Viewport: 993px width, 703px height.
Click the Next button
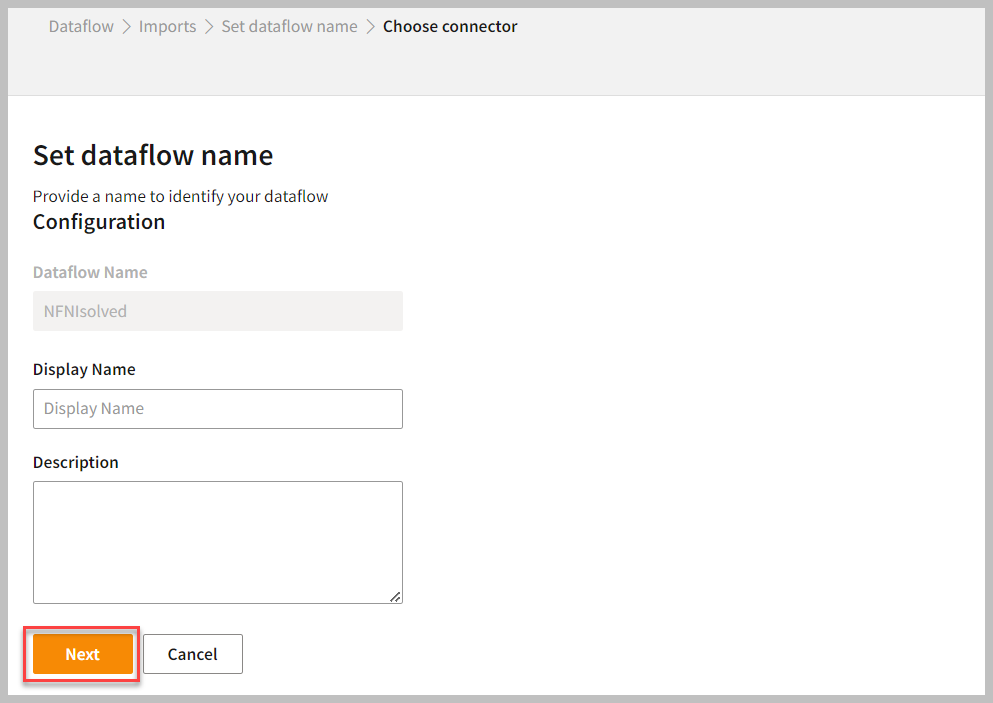[83, 654]
